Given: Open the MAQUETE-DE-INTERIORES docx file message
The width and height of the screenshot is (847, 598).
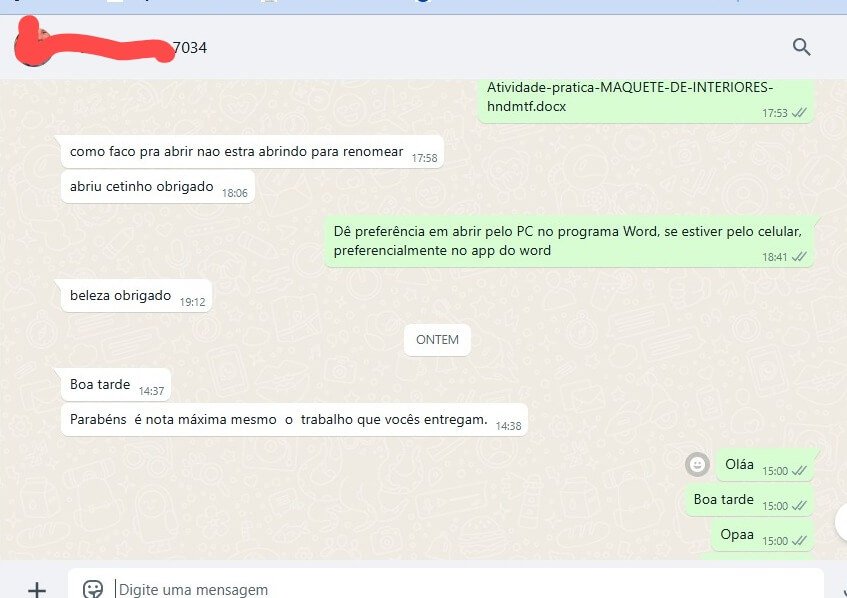Looking at the screenshot, I should coord(645,101).
